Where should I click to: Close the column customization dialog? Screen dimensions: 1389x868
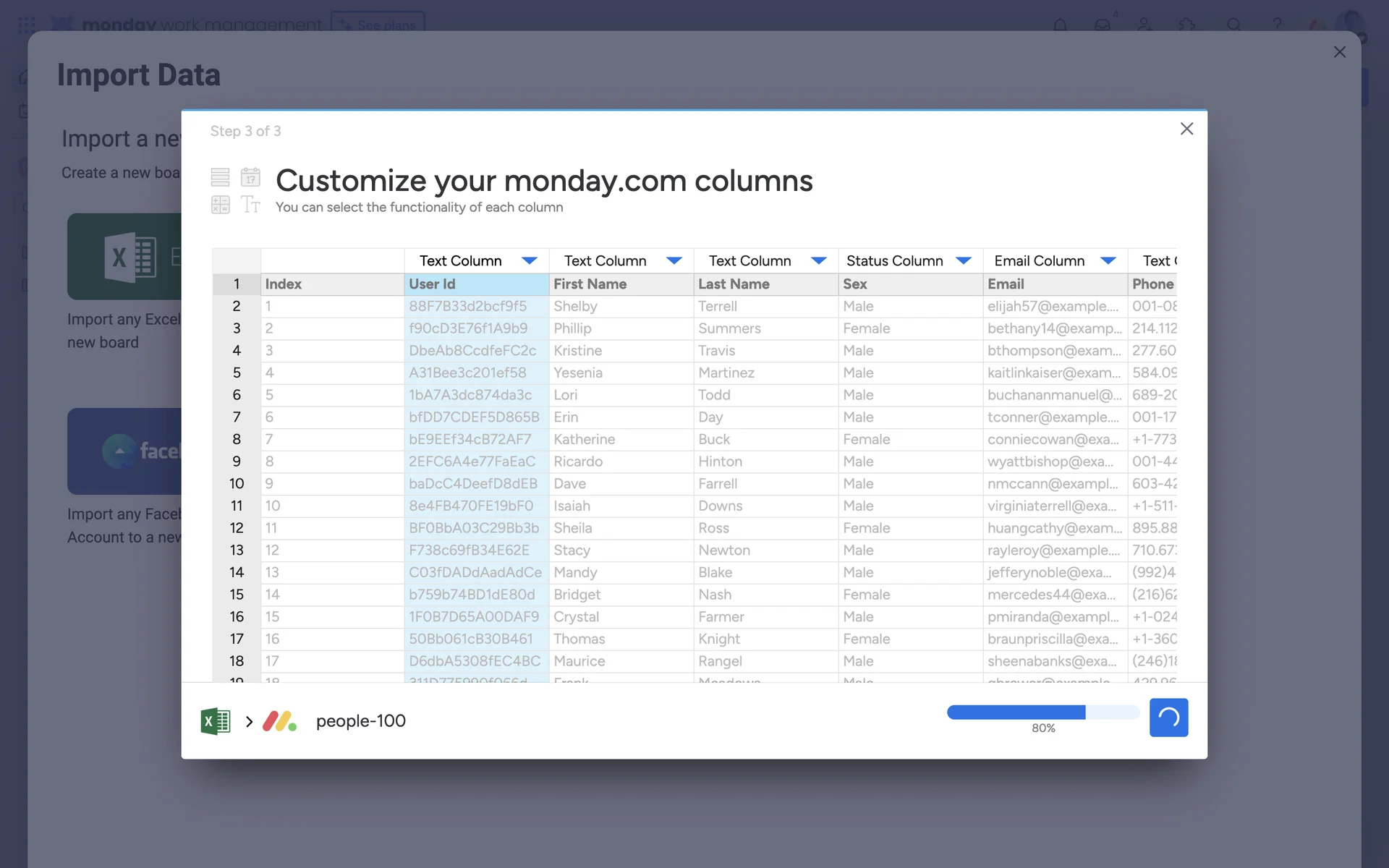pos(1186,129)
